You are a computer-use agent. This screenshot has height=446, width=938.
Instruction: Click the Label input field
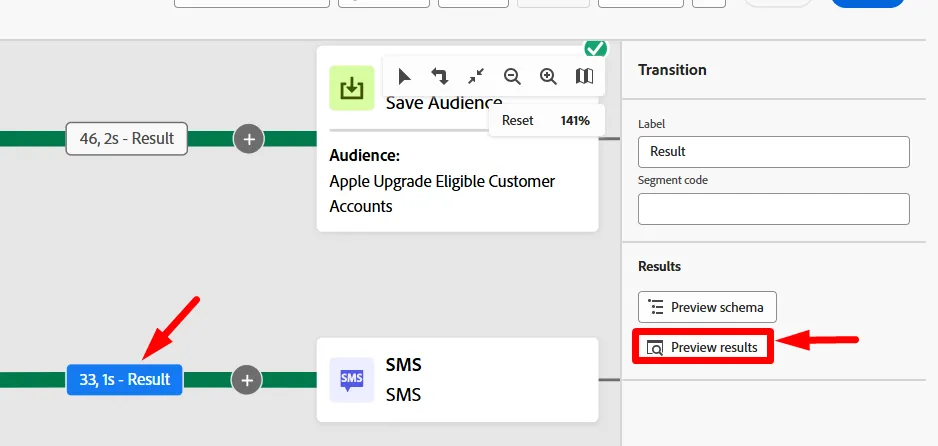773,152
